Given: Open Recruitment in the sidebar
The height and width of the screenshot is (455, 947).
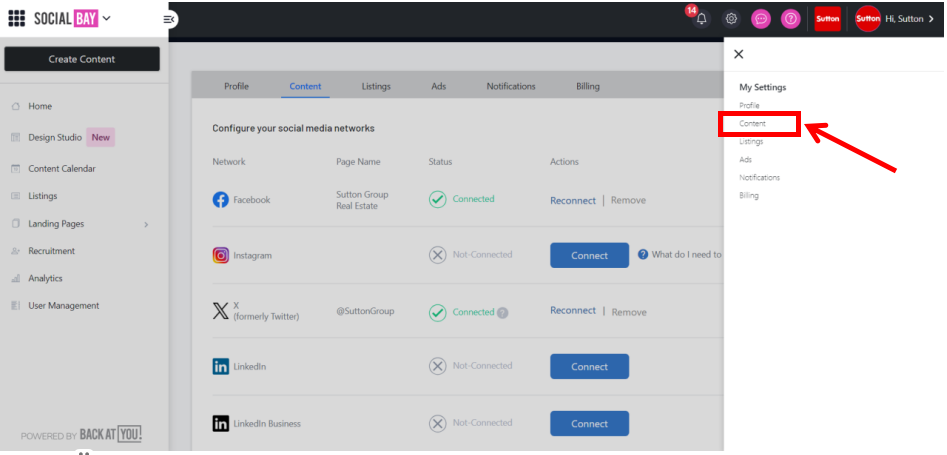Looking at the screenshot, I should 51,251.
